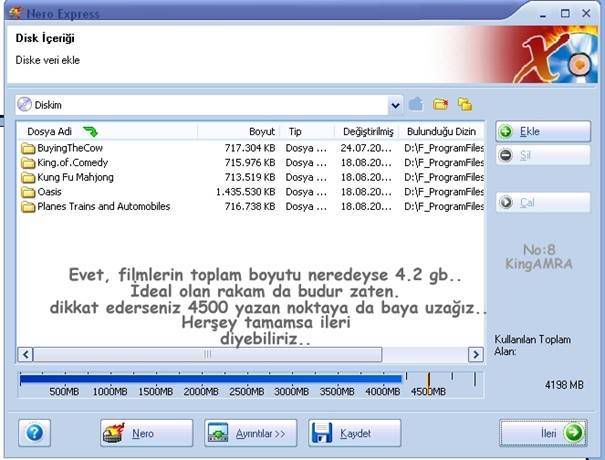Click the green arrow sort icon in header

point(90,132)
